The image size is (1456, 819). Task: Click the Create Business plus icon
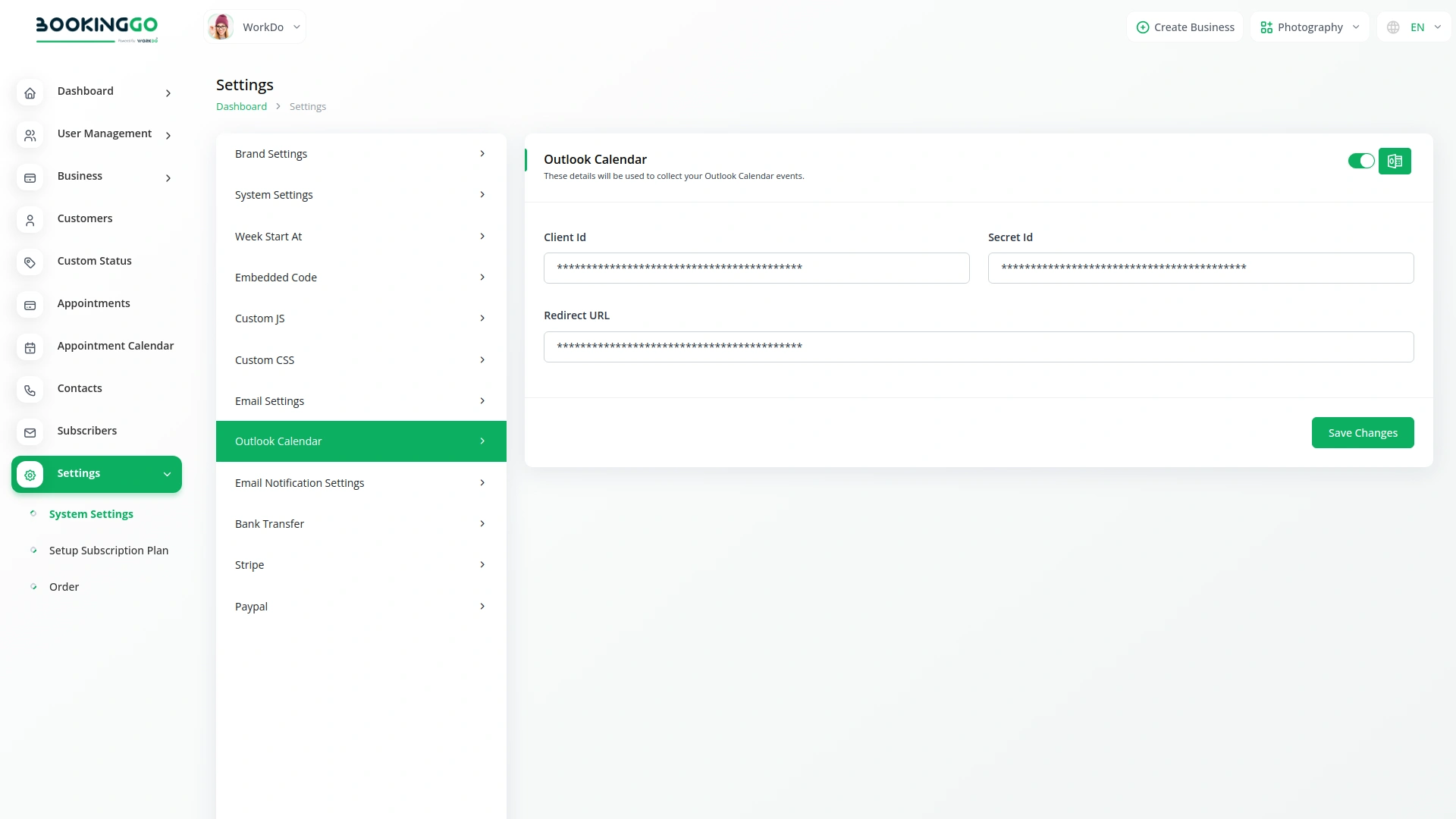point(1142,27)
